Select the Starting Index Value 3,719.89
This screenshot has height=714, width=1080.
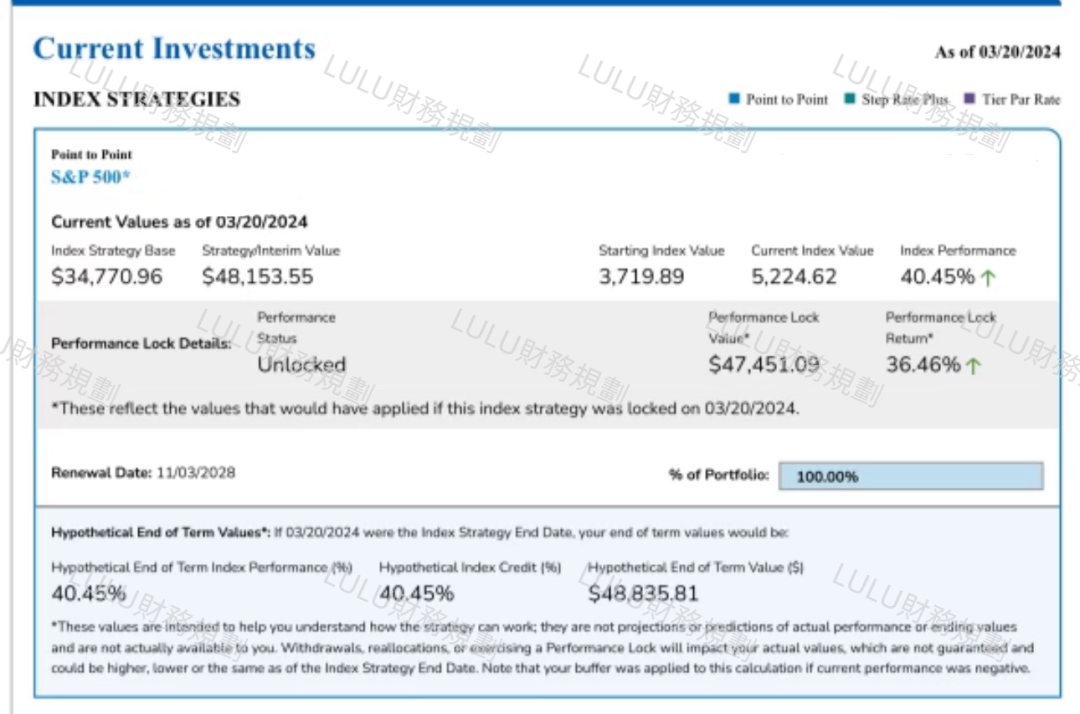(641, 277)
